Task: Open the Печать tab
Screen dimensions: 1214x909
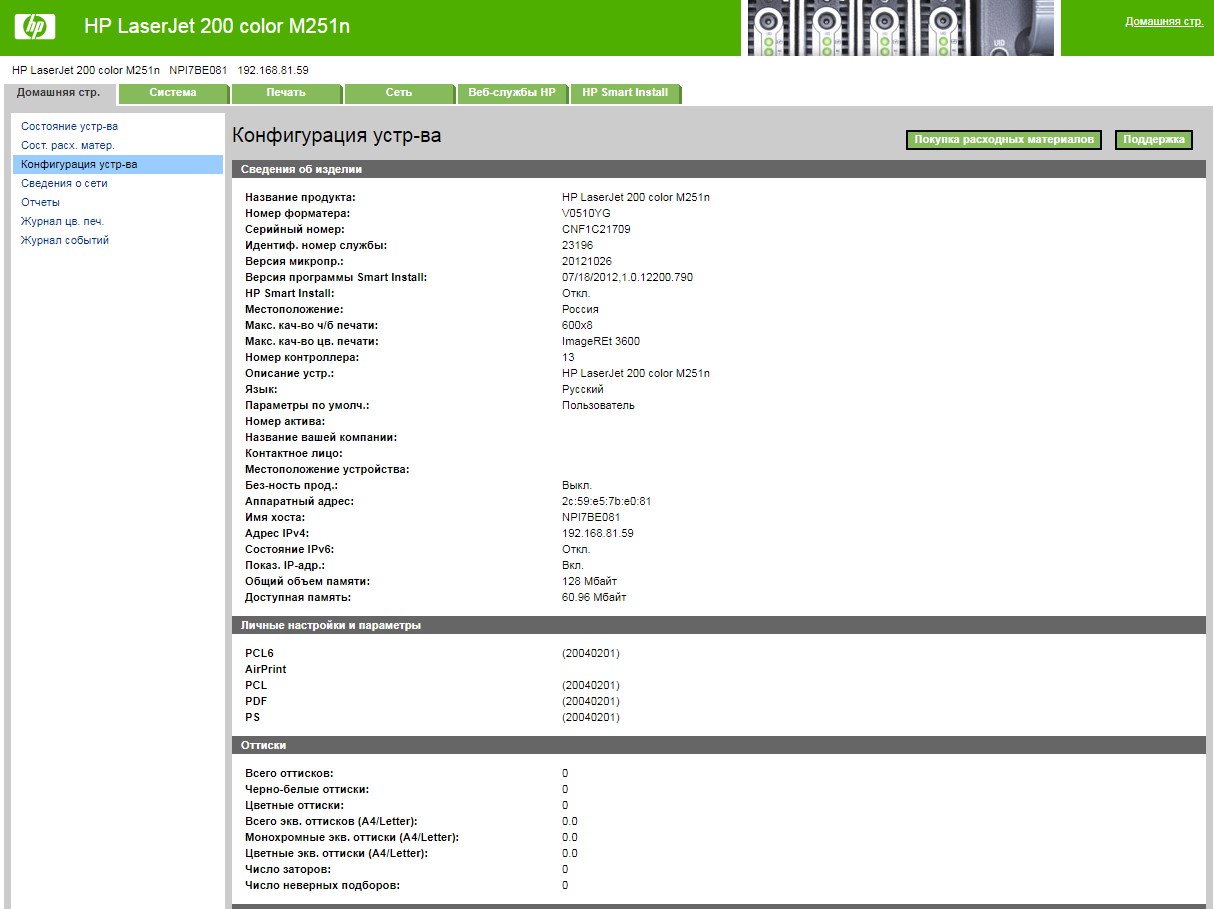Action: pos(286,93)
